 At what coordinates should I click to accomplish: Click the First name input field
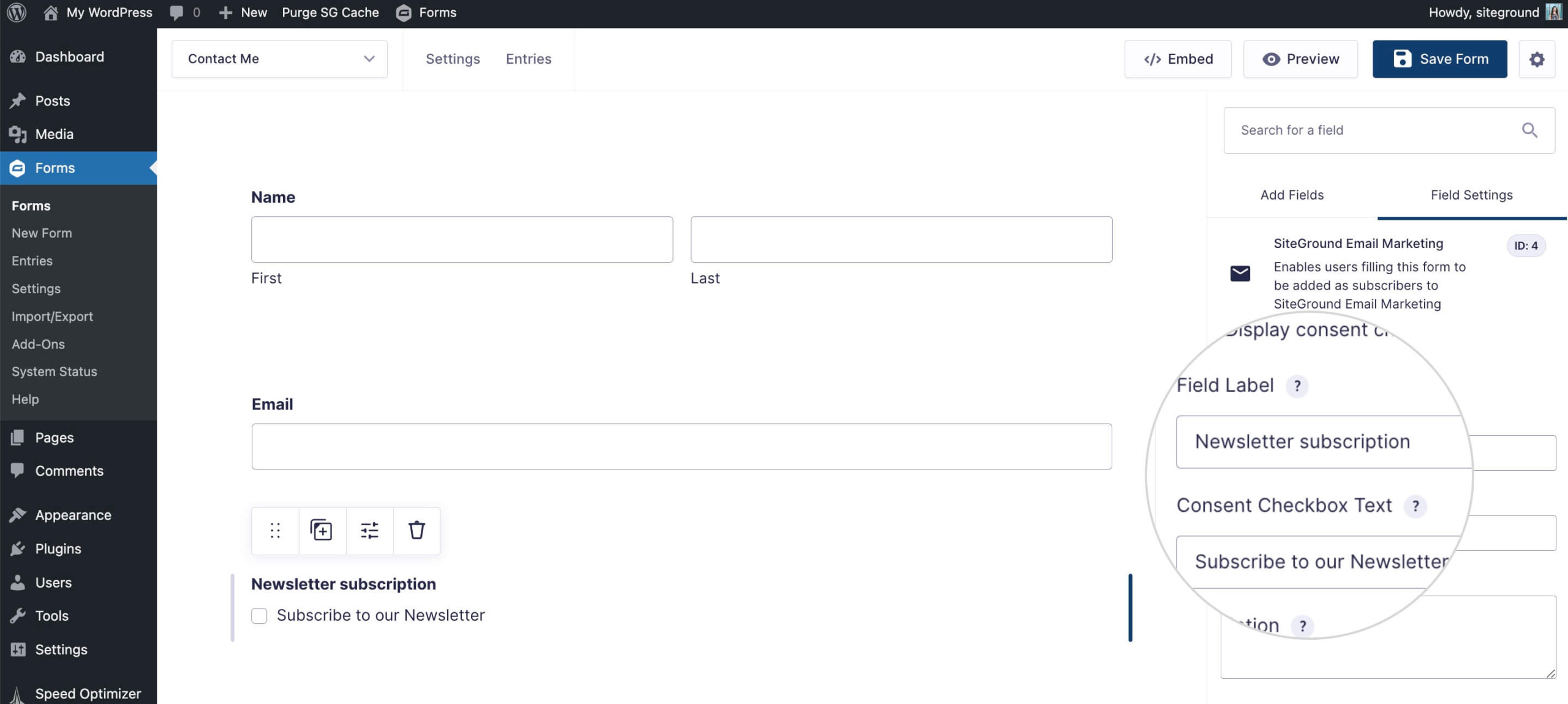[x=462, y=239]
